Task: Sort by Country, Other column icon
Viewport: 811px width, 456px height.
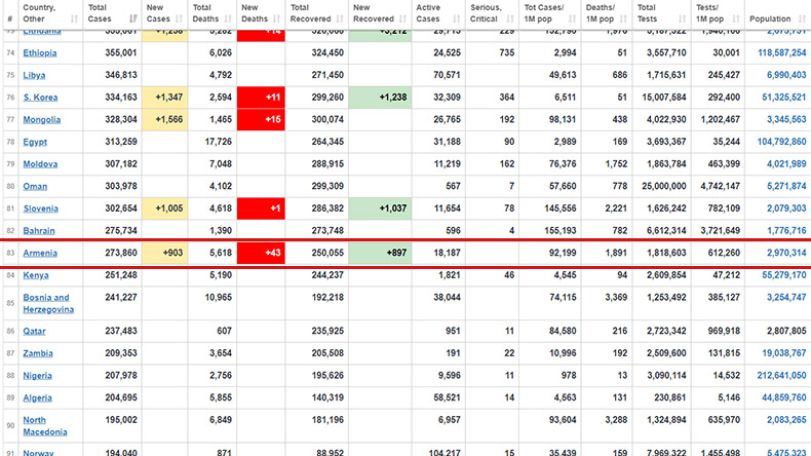Action: tap(74, 19)
